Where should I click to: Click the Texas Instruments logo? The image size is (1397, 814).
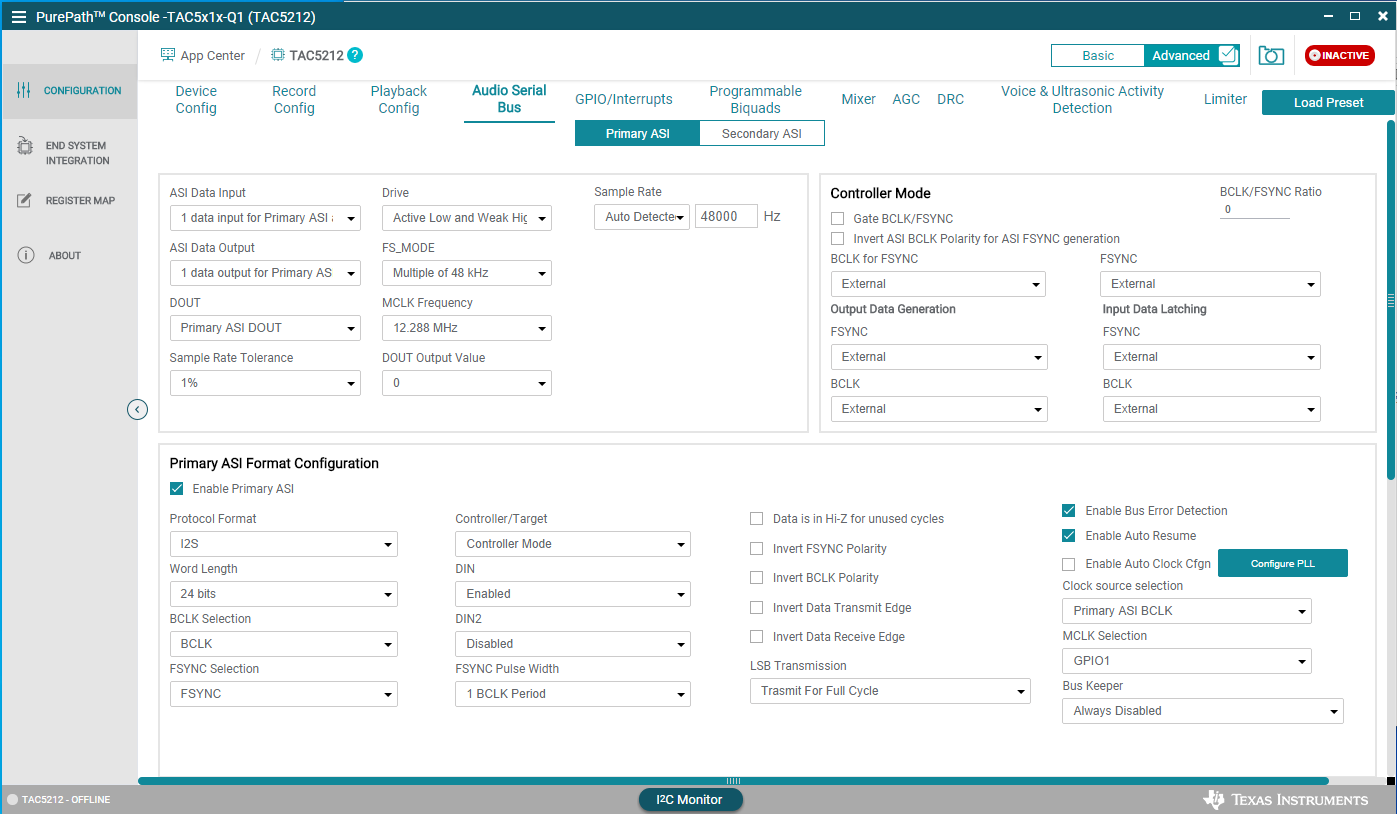point(1286,800)
